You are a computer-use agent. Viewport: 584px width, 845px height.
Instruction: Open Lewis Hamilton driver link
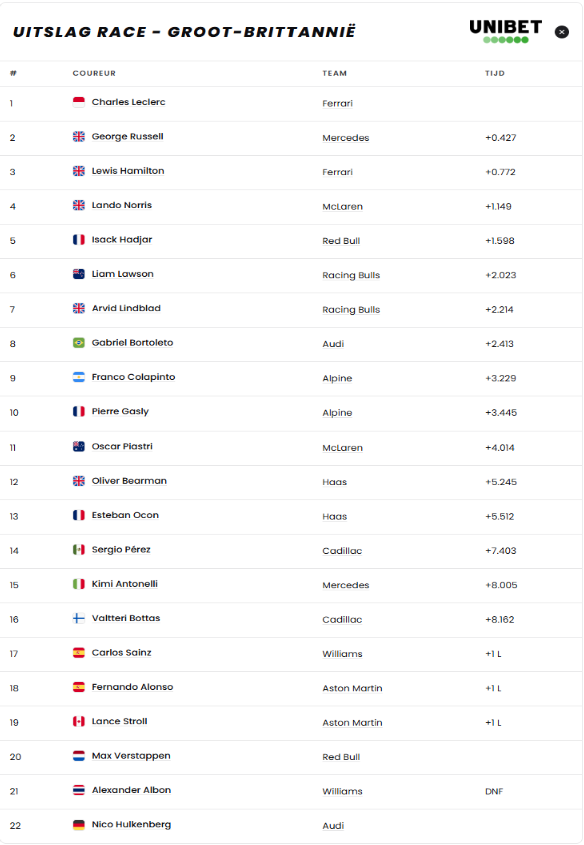pos(128,171)
